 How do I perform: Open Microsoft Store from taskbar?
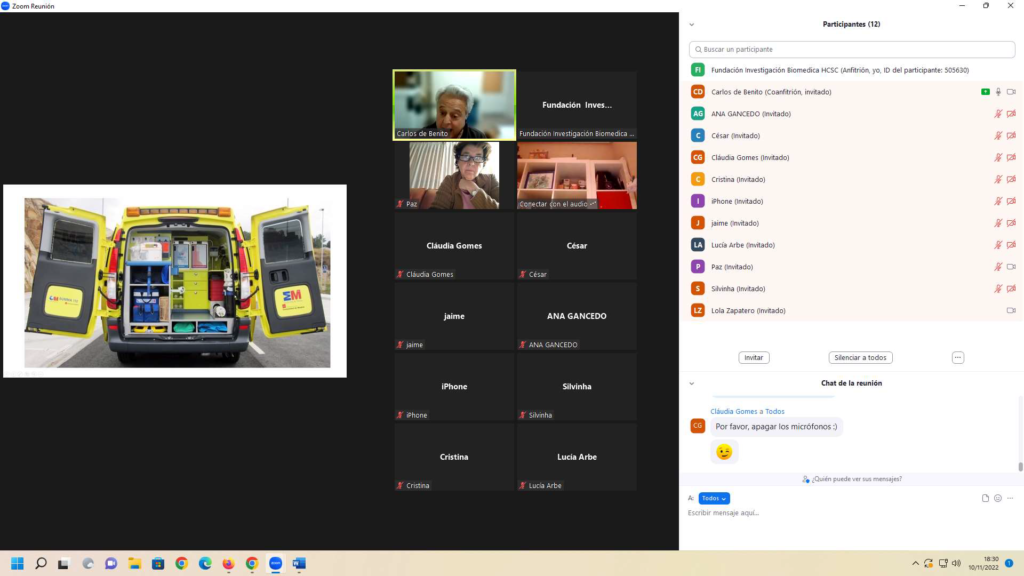click(x=158, y=563)
